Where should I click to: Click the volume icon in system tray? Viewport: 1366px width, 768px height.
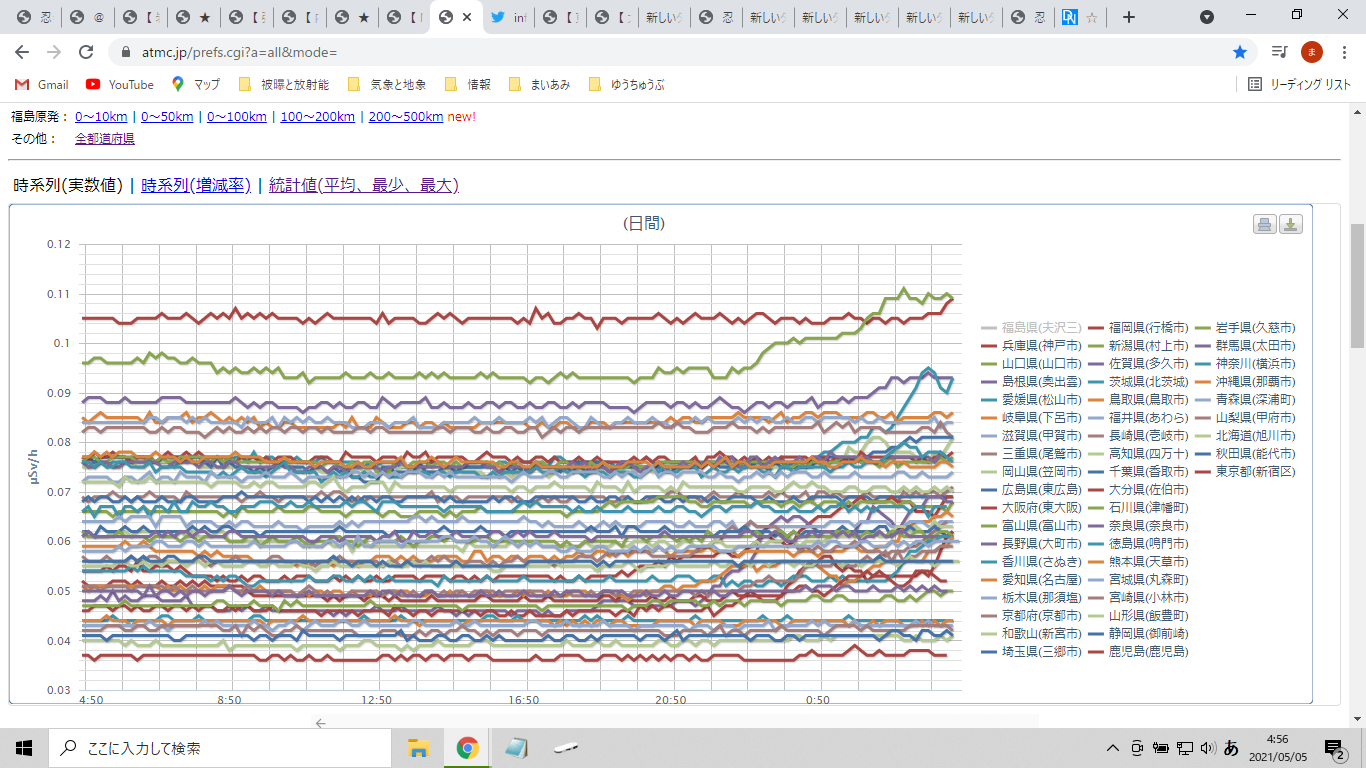click(x=1207, y=748)
